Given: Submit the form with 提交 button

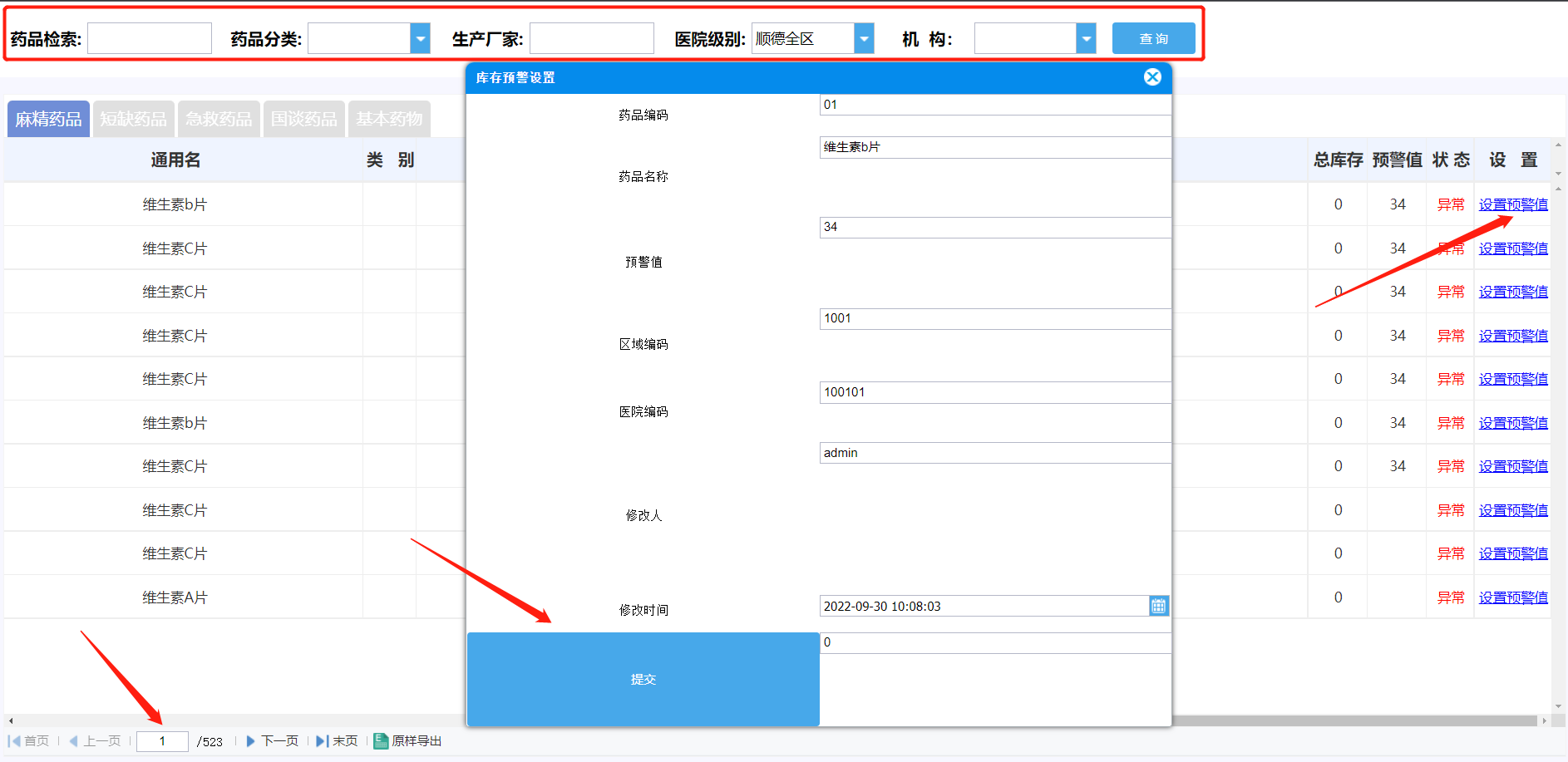Looking at the screenshot, I should (643, 679).
